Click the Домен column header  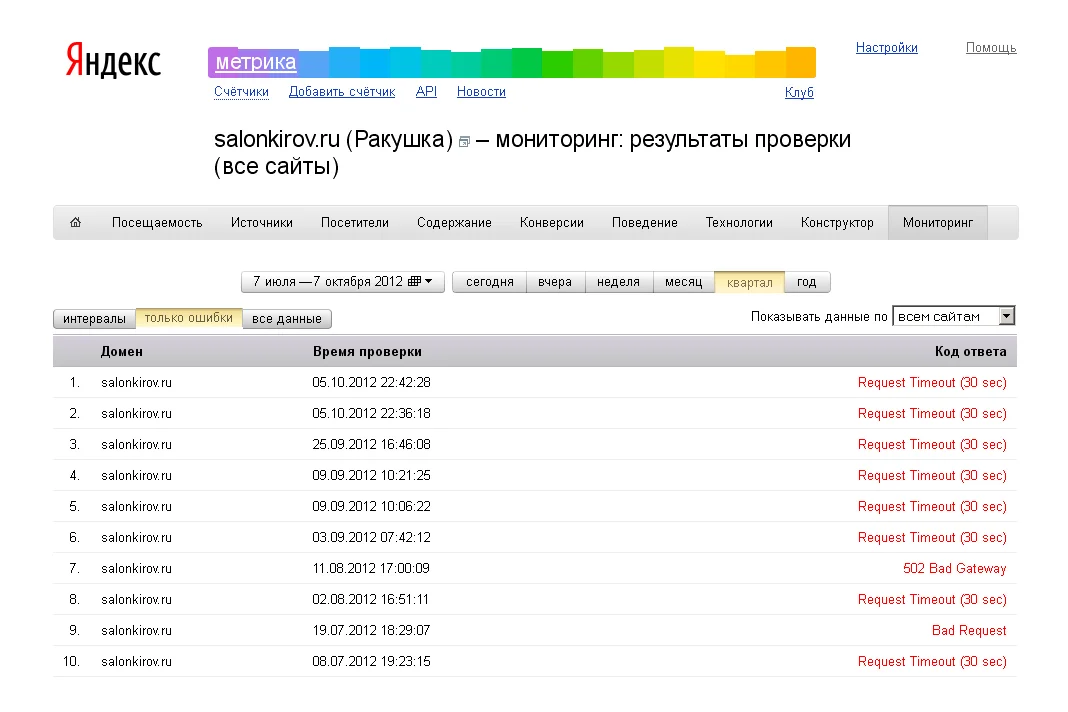pyautogui.click(x=122, y=352)
